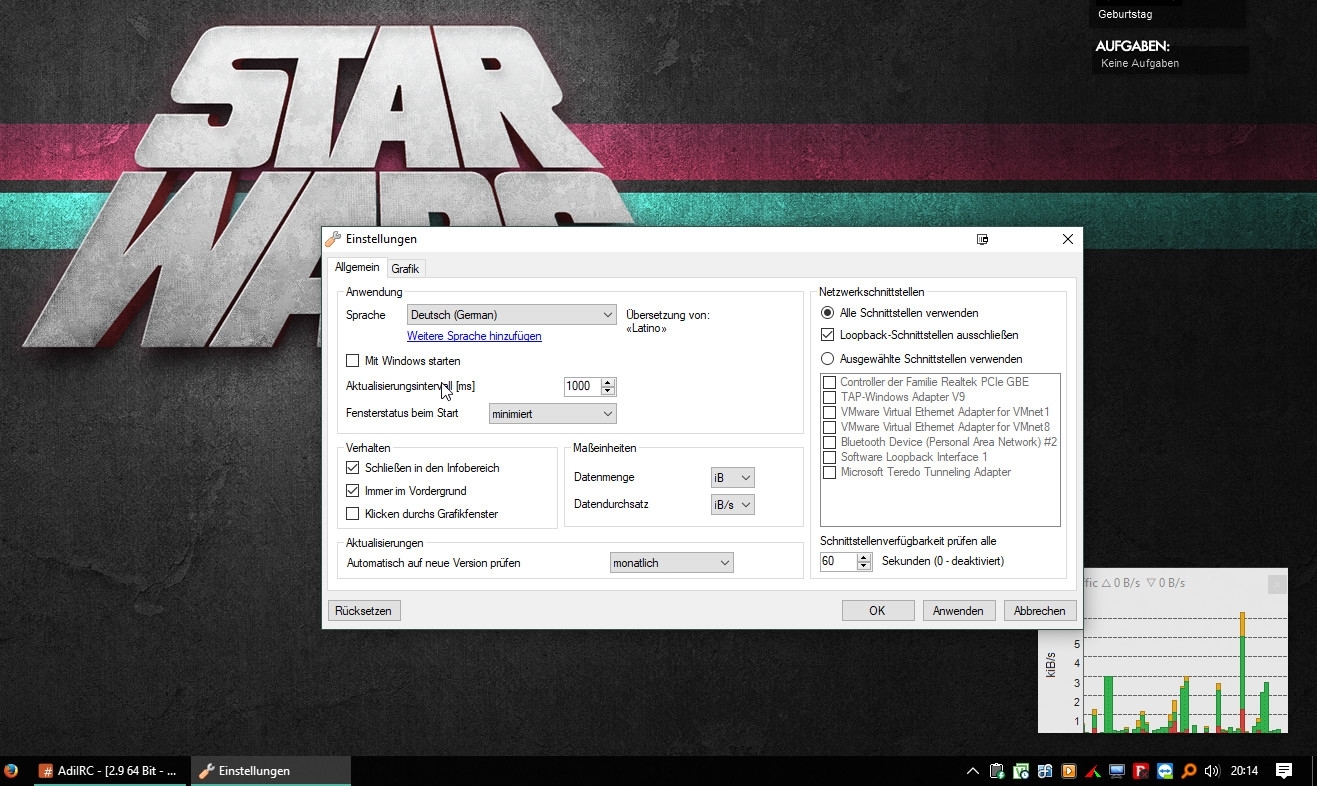
Task: Click the interface check seconds input field
Action: [838, 562]
